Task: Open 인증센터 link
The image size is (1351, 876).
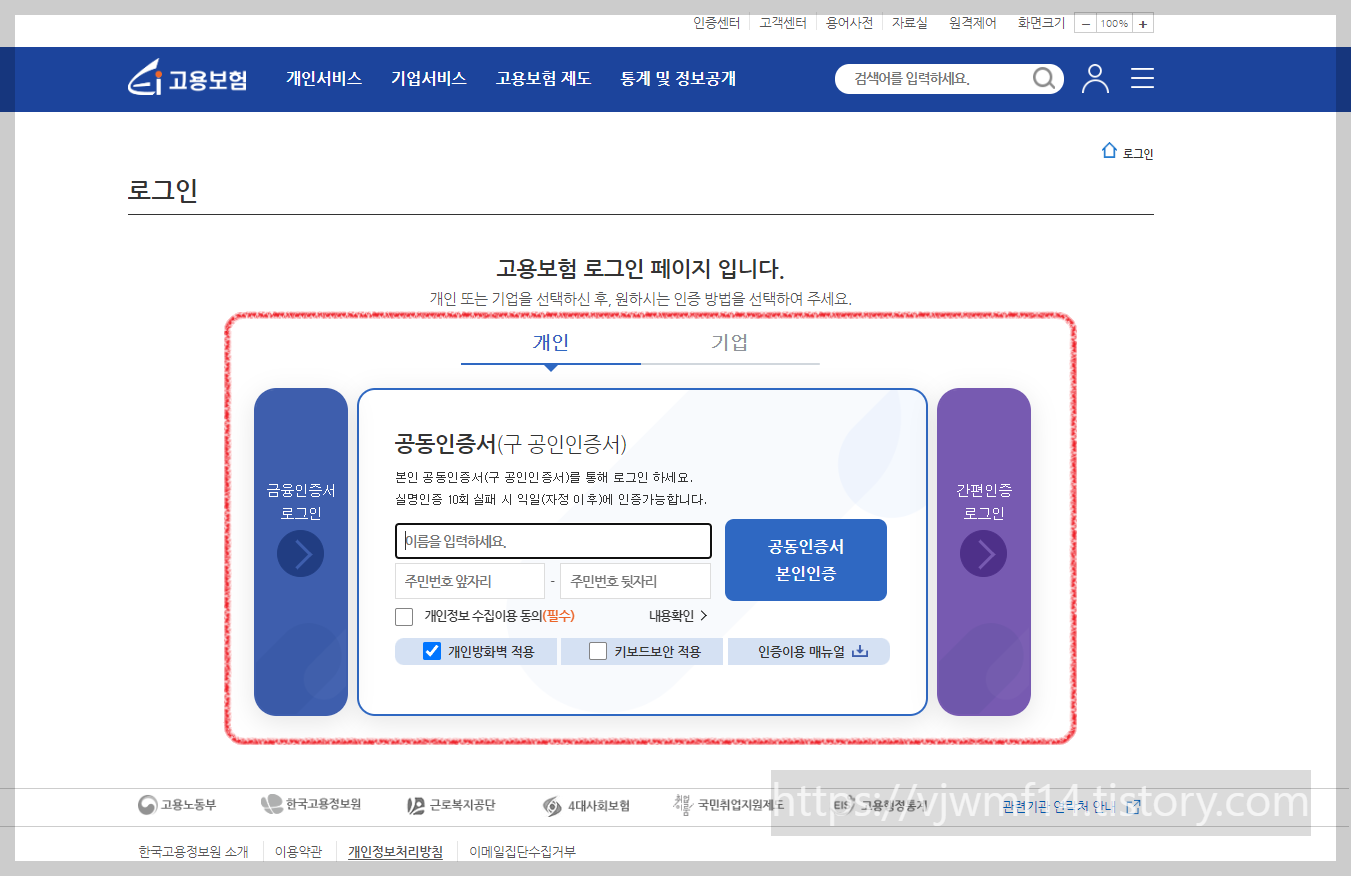Action: (x=716, y=23)
